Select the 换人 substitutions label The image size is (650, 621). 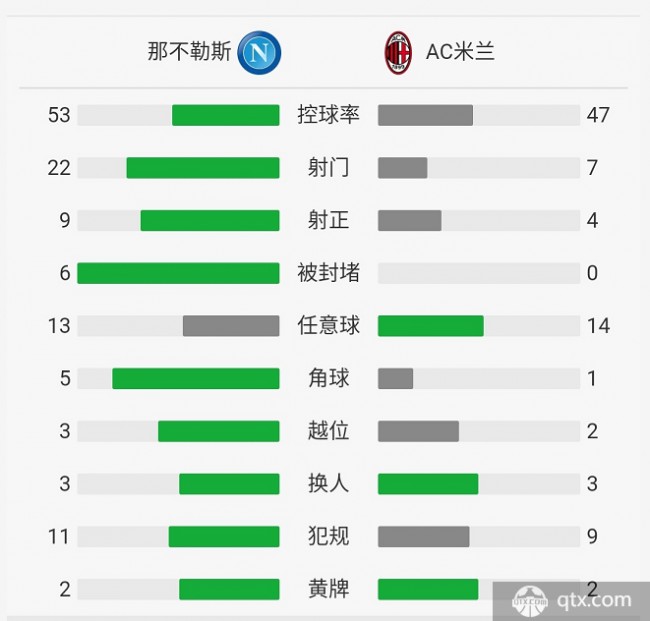click(328, 483)
